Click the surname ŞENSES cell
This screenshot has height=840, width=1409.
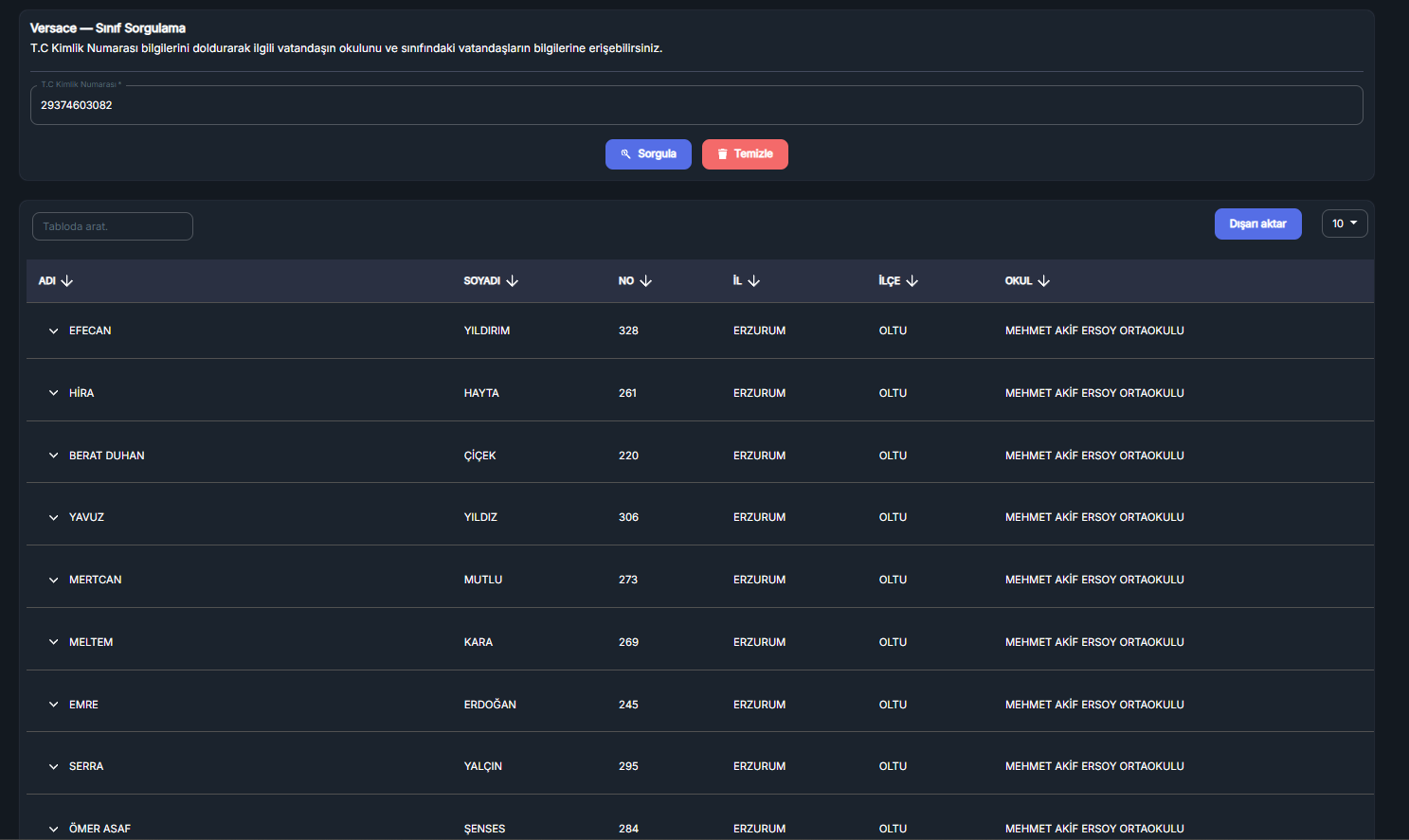[x=485, y=829]
